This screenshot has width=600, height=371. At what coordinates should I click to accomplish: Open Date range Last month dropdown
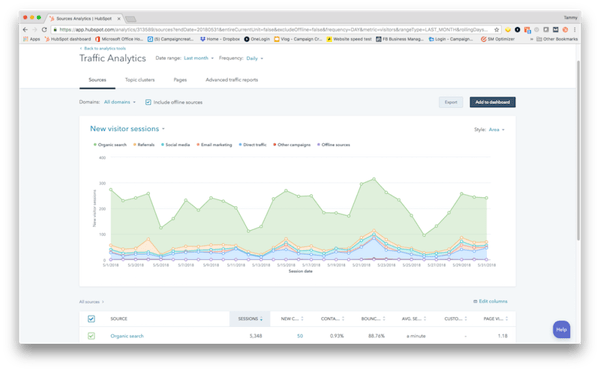pos(199,58)
